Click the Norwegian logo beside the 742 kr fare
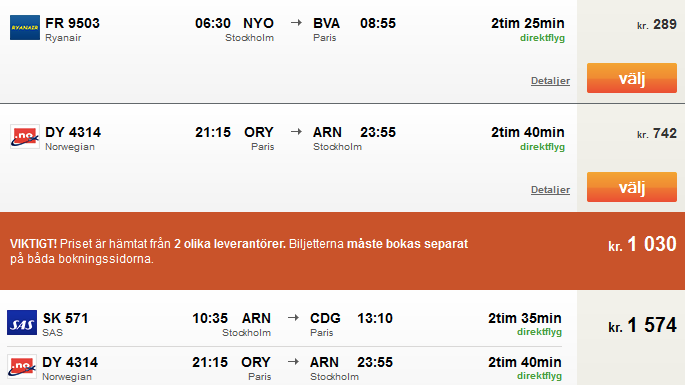Screen dimensions: 685x385 pyautogui.click(x=25, y=136)
